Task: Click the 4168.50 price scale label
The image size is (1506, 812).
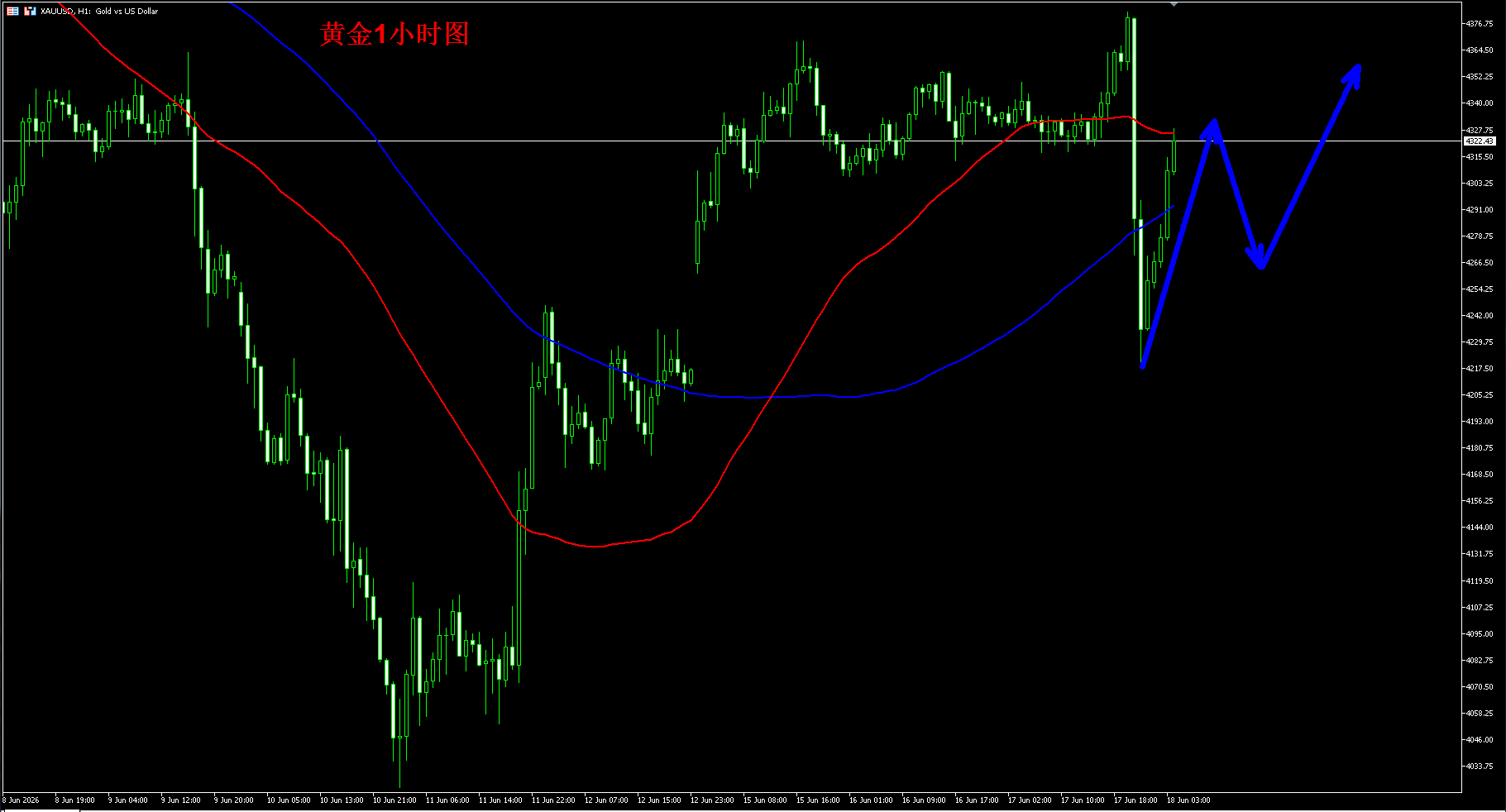Action: pyautogui.click(x=1480, y=475)
